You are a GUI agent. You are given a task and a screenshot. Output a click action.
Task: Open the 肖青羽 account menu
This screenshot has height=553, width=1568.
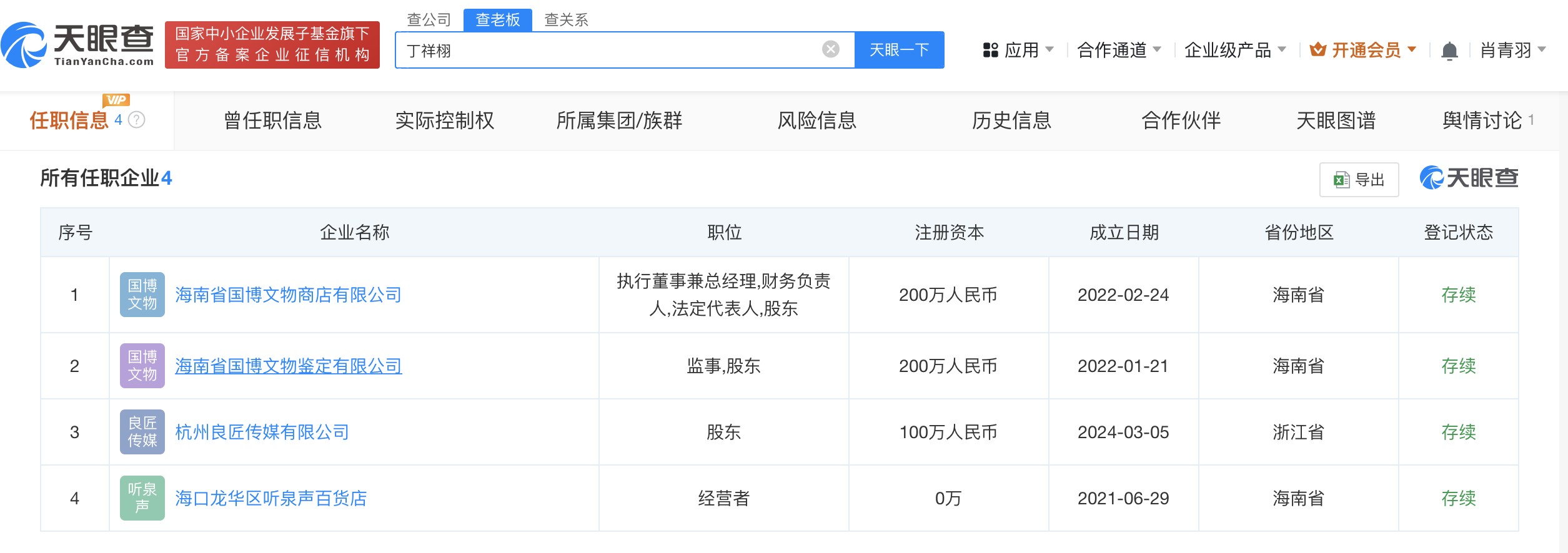(x=1513, y=50)
